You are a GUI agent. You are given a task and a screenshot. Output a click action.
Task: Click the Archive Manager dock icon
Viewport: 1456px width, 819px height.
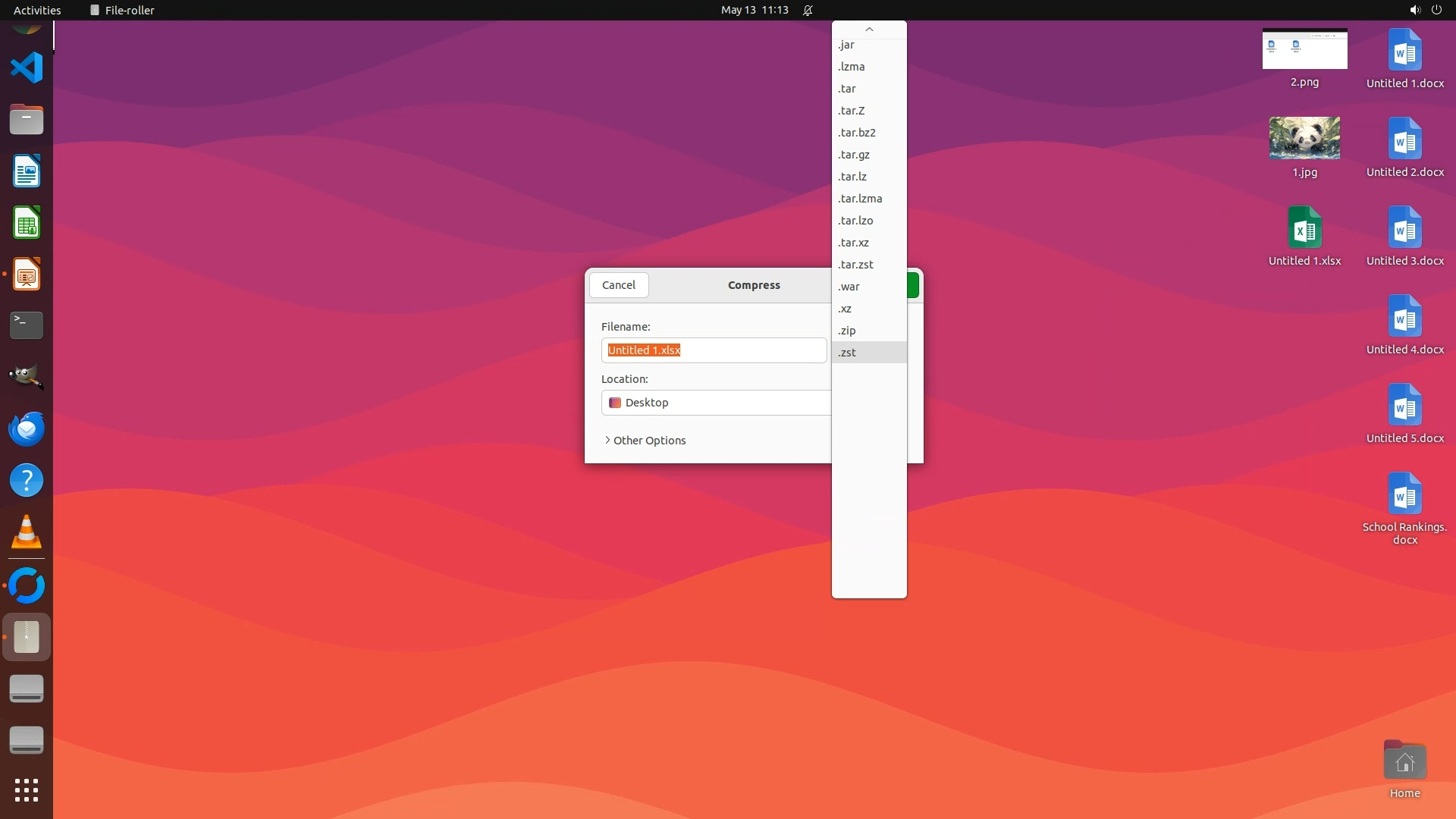[27, 637]
